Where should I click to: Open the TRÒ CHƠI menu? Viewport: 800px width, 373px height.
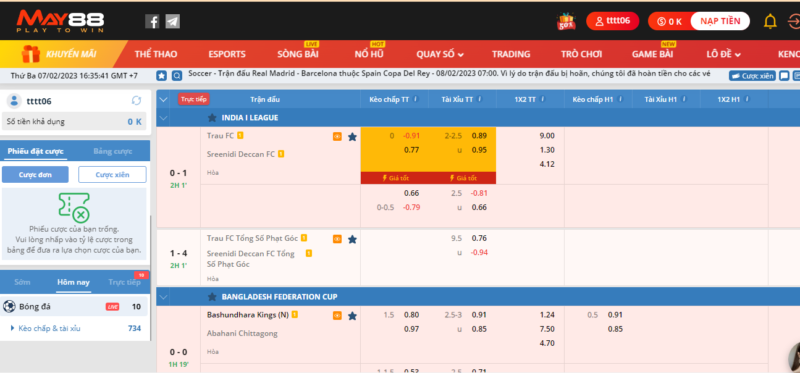[581, 54]
